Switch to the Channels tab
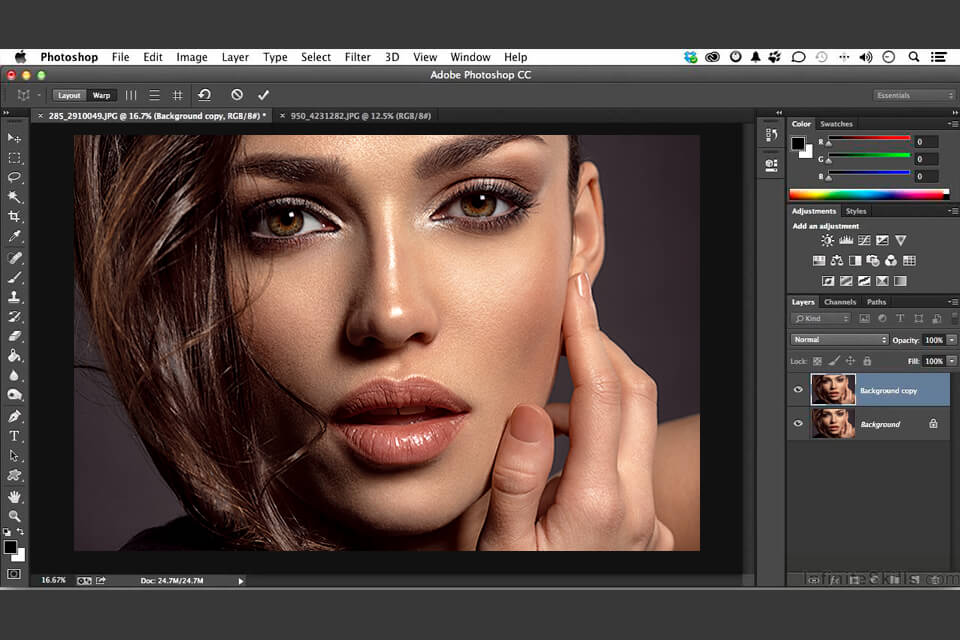The height and width of the screenshot is (640, 960). click(840, 302)
